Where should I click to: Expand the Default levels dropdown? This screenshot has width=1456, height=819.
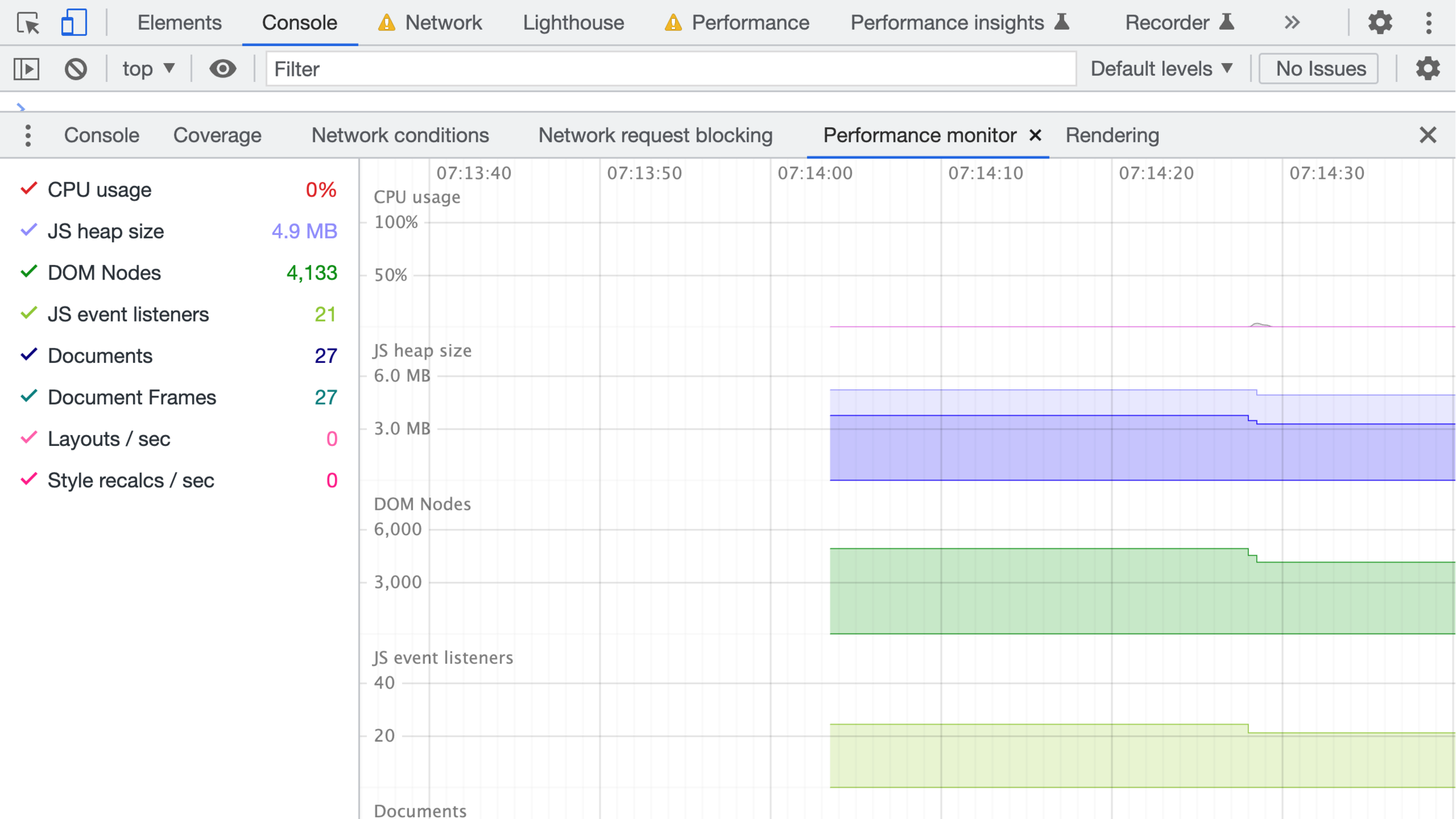click(1161, 69)
